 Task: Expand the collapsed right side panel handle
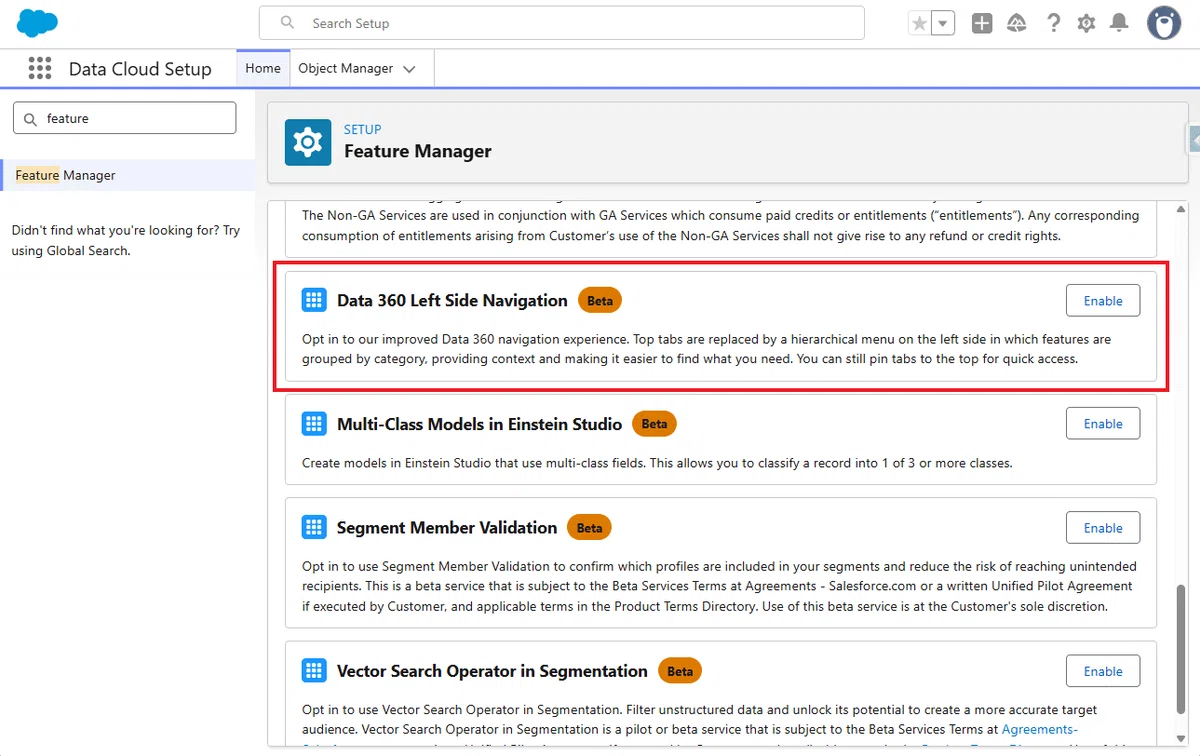click(x=1194, y=140)
